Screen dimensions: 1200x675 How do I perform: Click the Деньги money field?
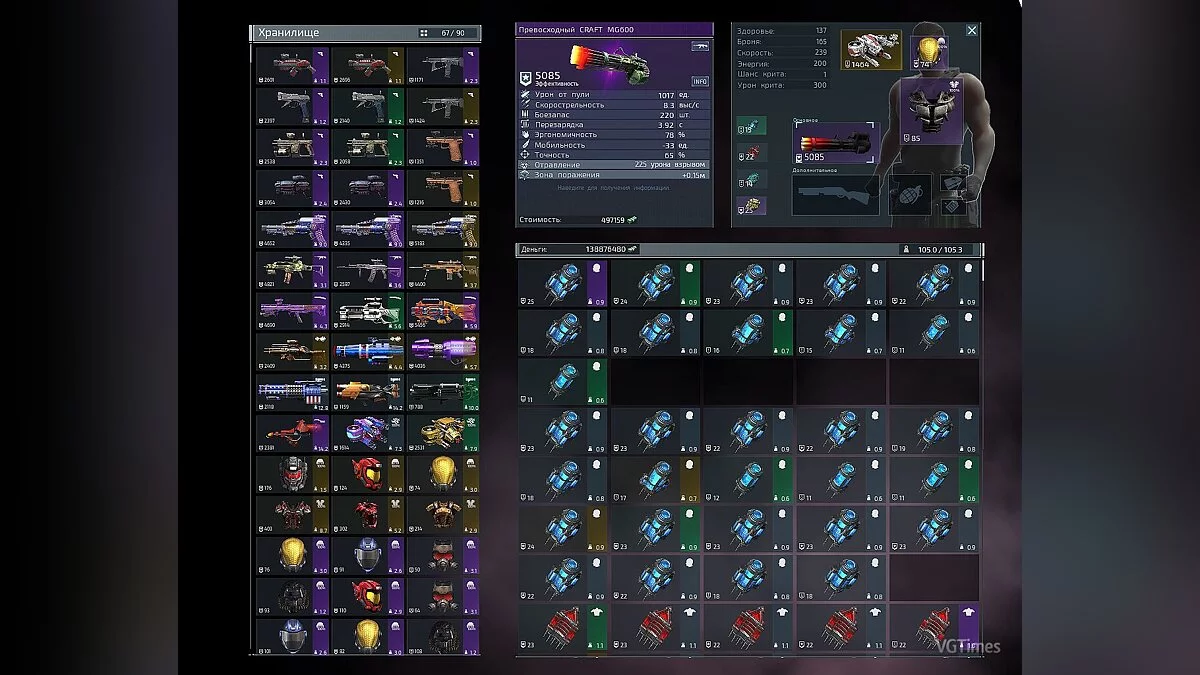coord(578,249)
